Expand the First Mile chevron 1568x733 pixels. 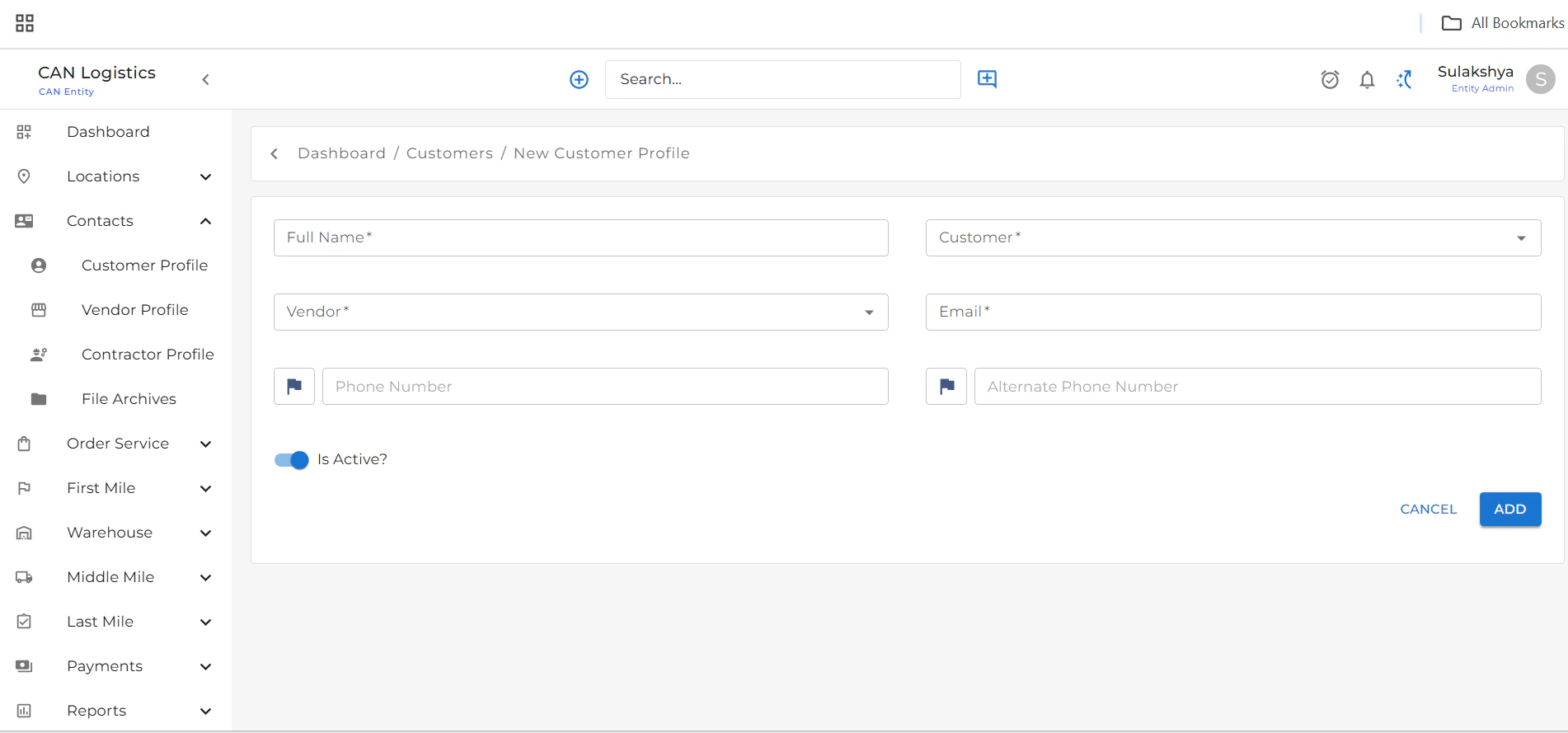click(205, 488)
